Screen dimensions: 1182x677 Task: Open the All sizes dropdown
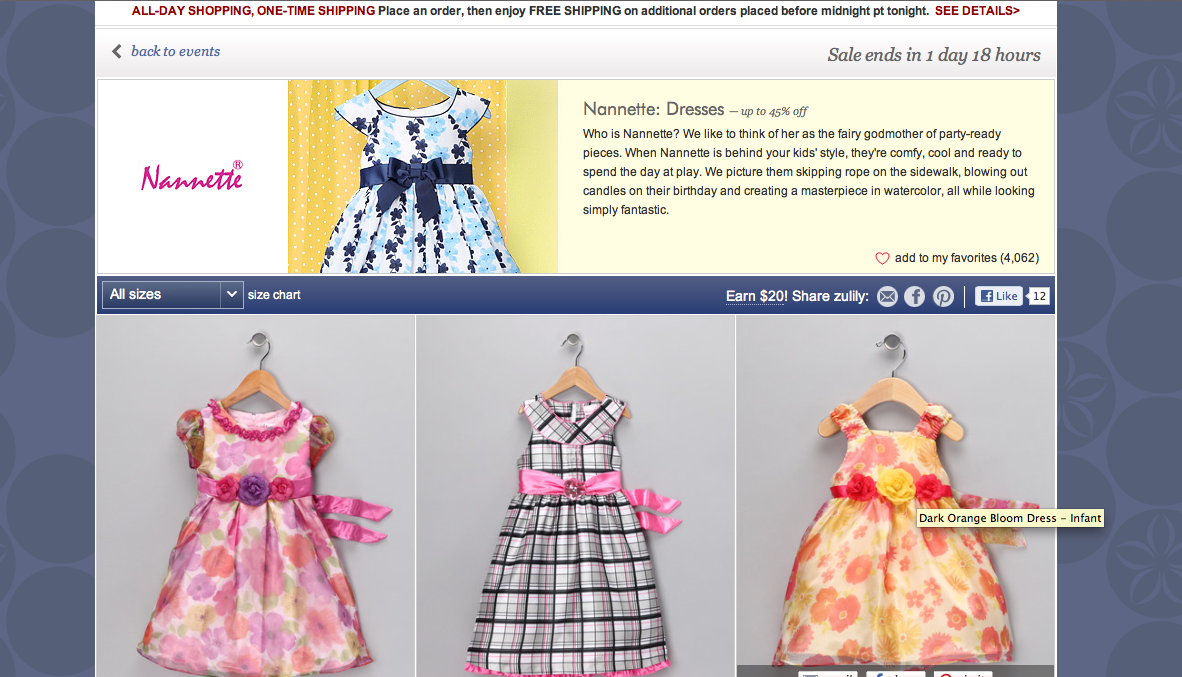click(173, 295)
